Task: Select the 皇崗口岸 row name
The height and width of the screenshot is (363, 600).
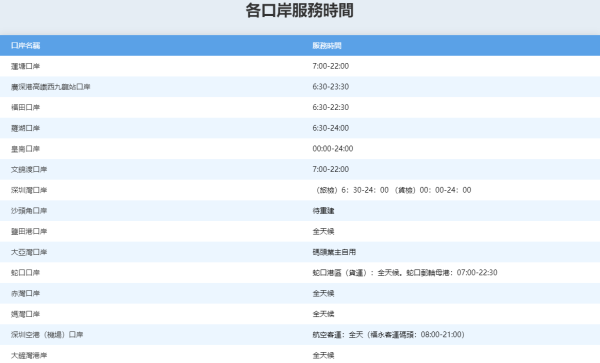Action: (25, 149)
